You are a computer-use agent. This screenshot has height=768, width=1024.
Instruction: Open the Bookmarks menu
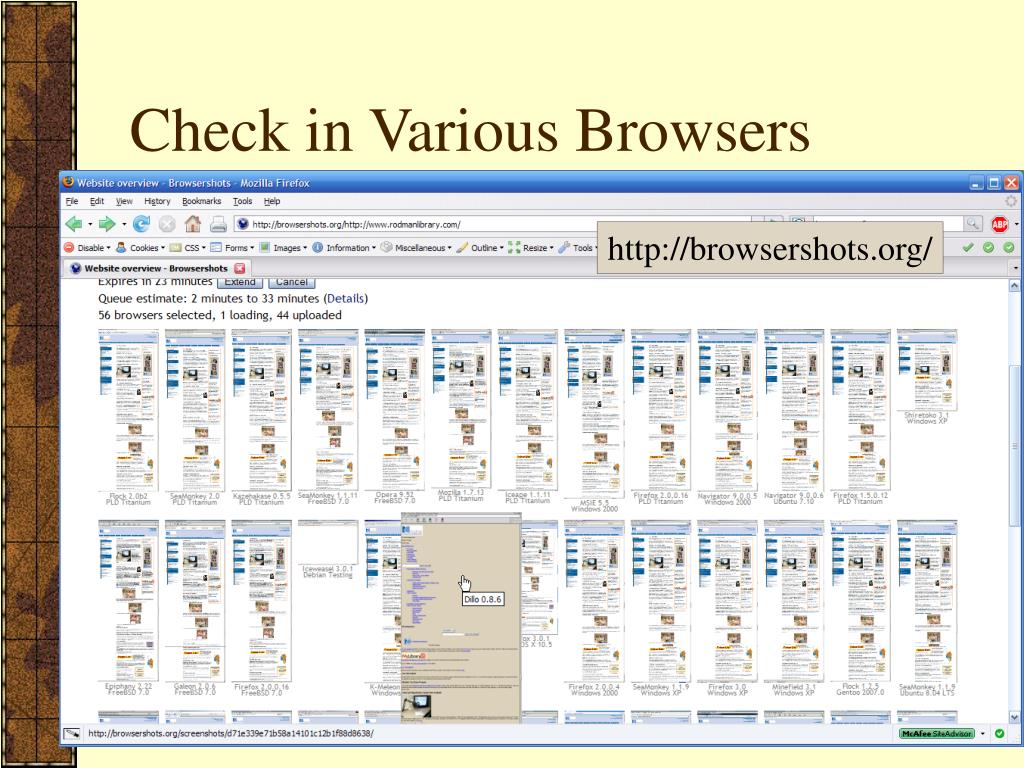click(201, 201)
